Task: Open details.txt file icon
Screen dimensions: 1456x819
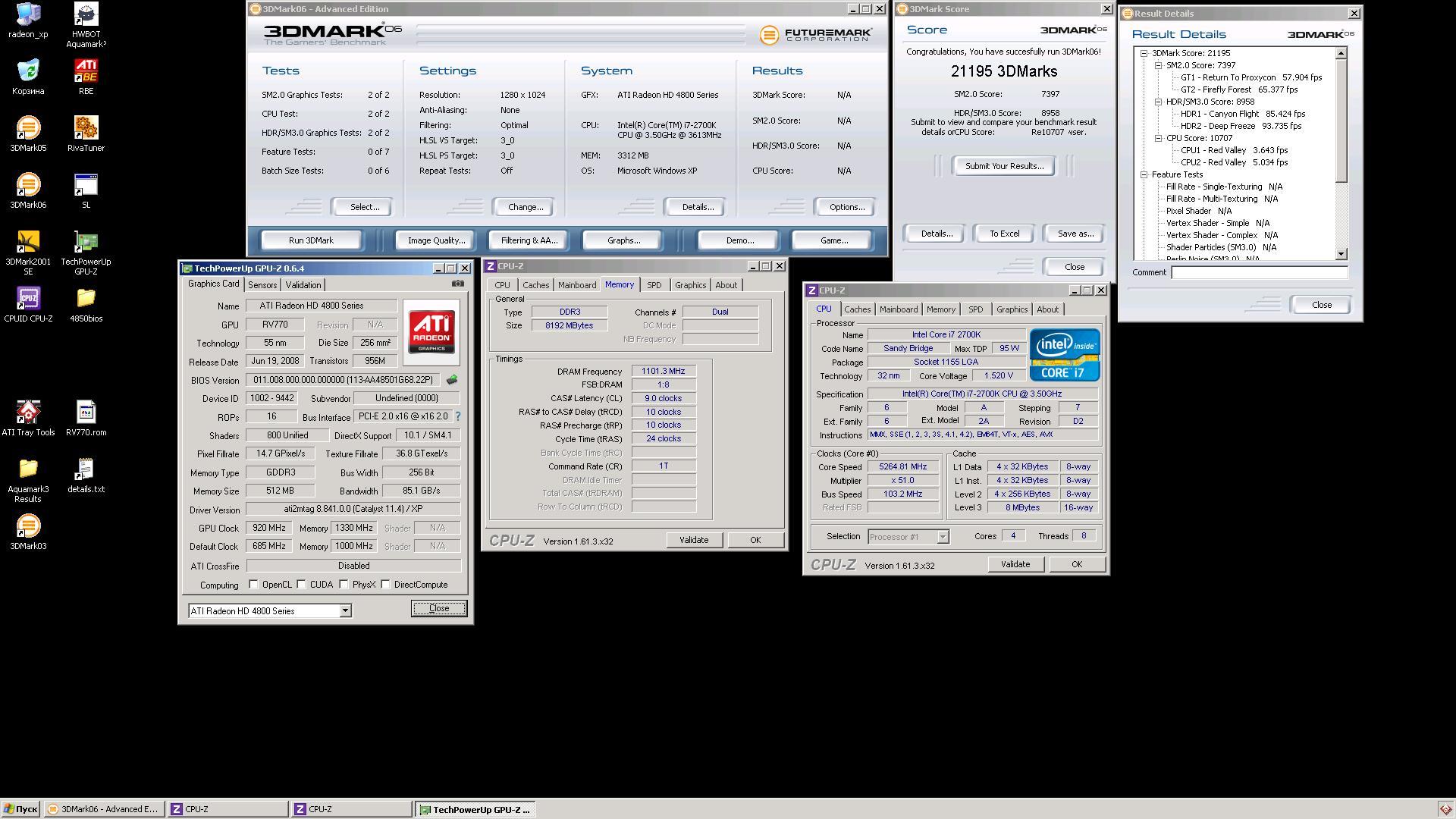Action: (x=86, y=475)
